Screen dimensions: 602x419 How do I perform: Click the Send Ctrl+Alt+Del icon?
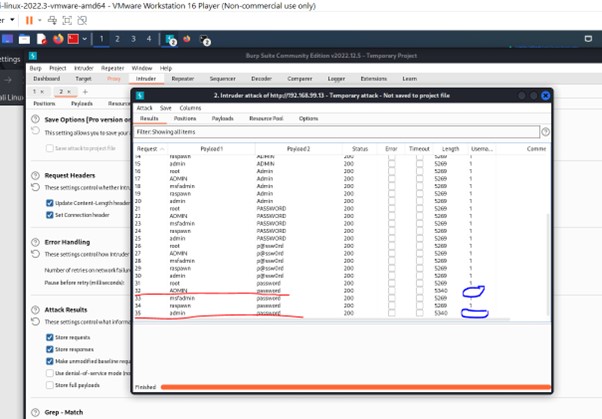pyautogui.click(x=52, y=20)
